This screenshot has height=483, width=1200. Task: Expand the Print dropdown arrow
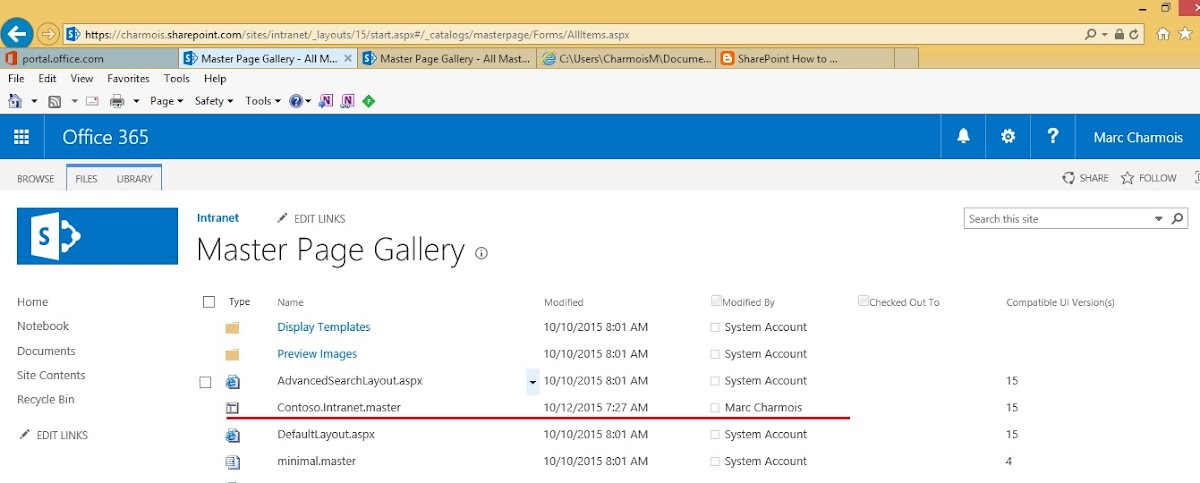click(136, 101)
